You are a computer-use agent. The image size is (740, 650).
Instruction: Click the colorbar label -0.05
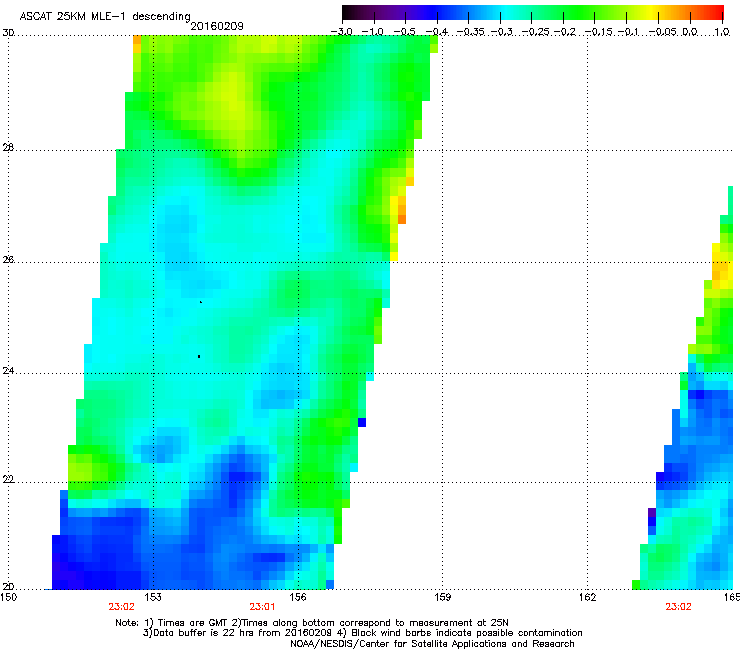pyautogui.click(x=663, y=32)
